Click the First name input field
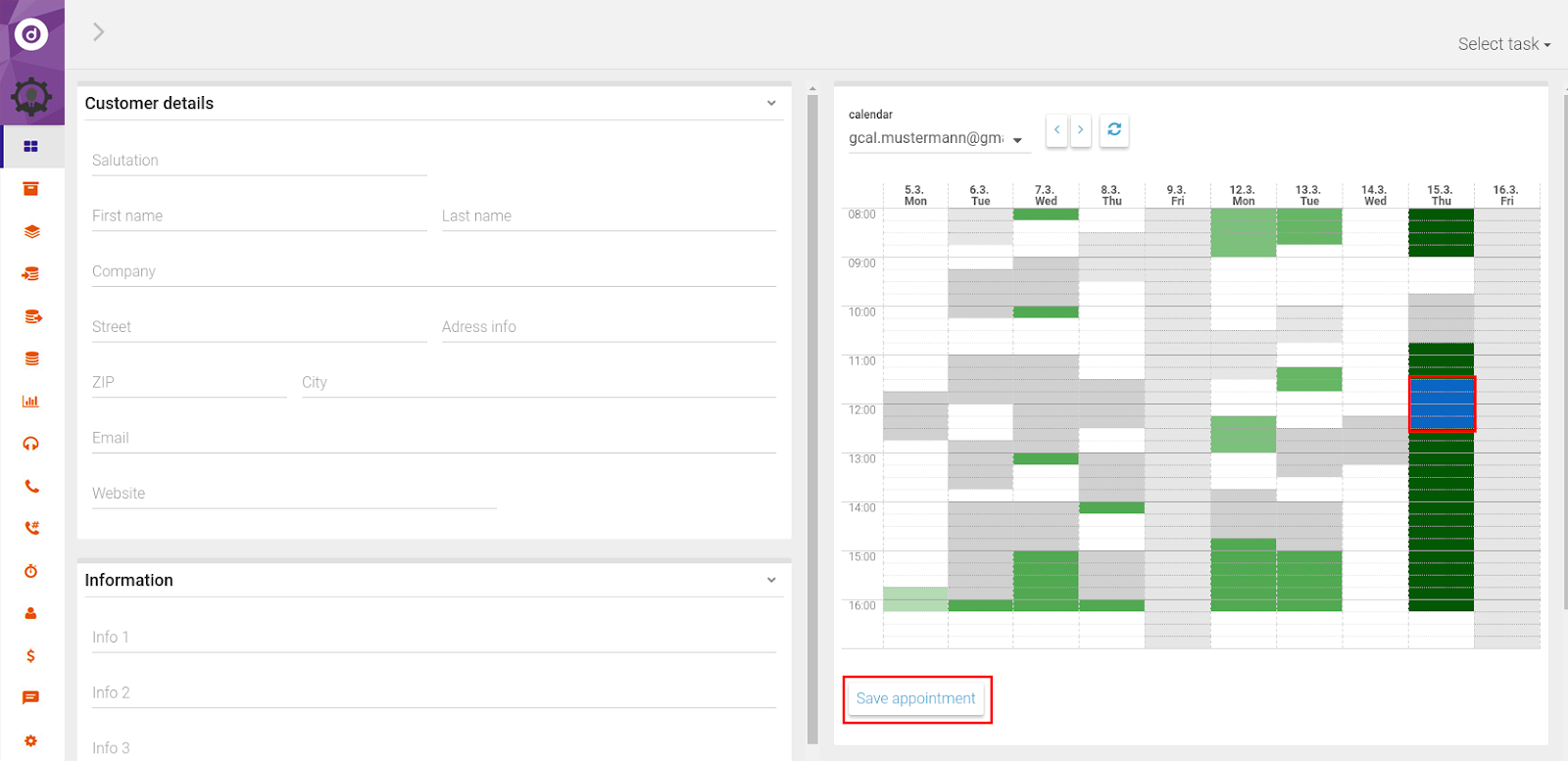The width and height of the screenshot is (1568, 761). pos(259,216)
